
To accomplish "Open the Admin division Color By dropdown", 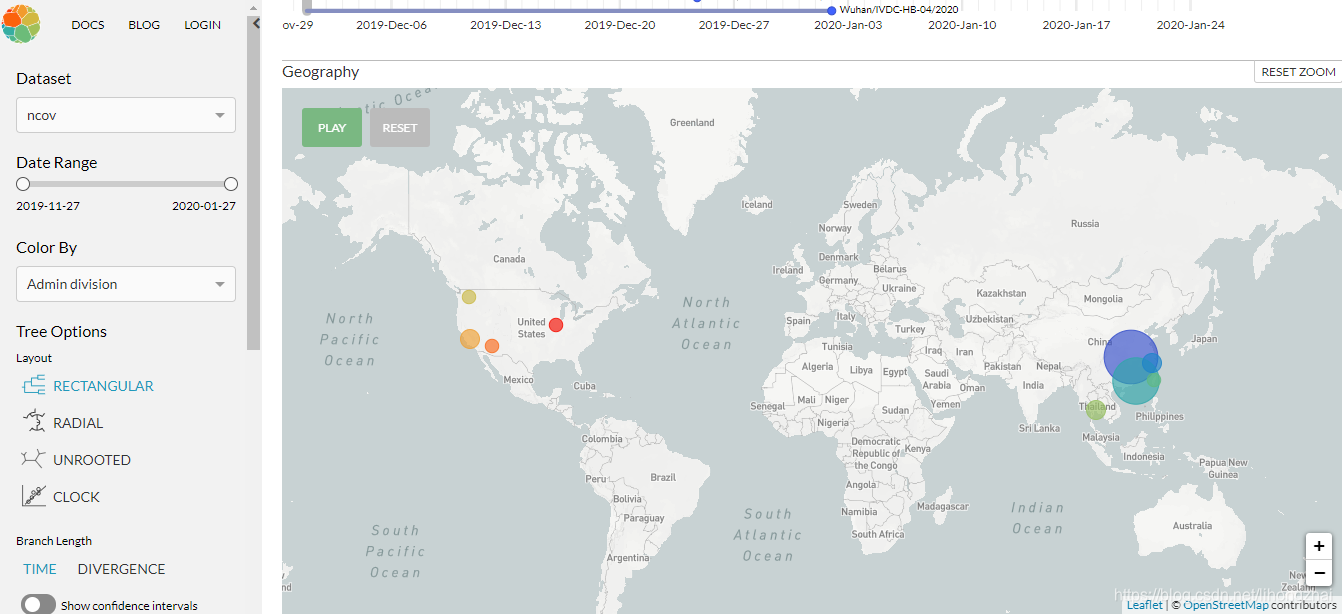I will coord(126,284).
